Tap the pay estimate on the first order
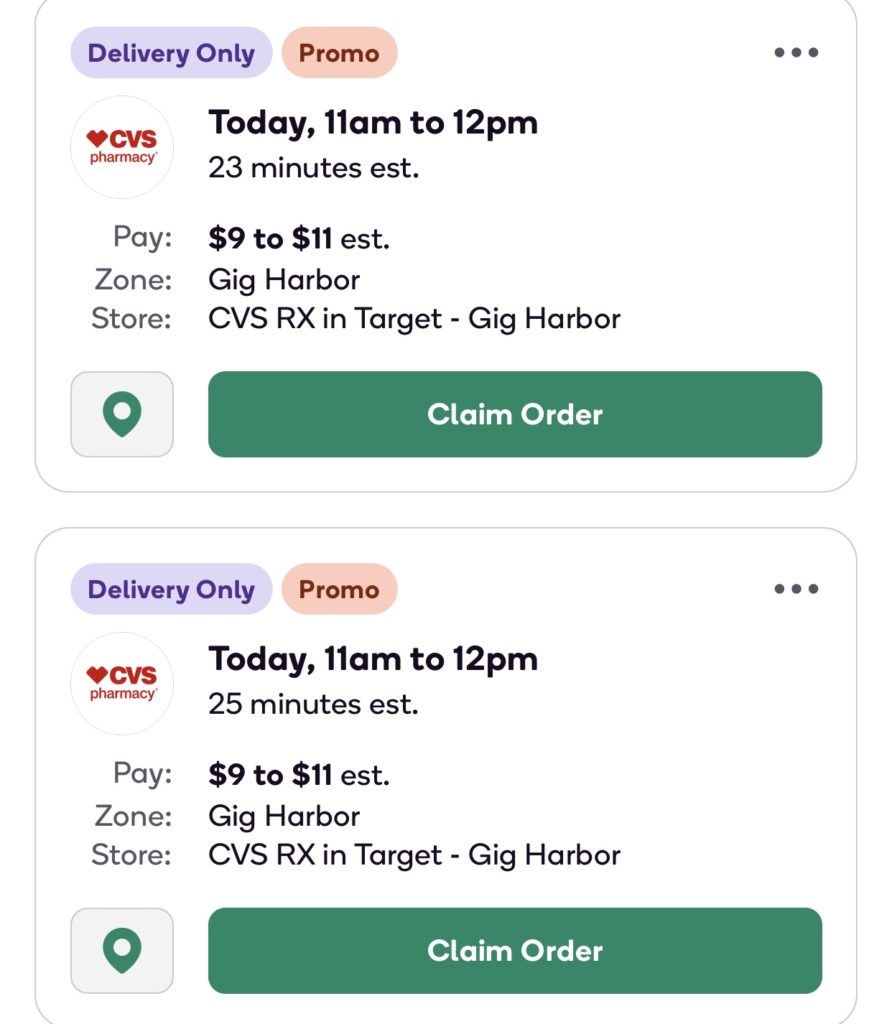Screen dimensions: 892x1024 point(299,238)
